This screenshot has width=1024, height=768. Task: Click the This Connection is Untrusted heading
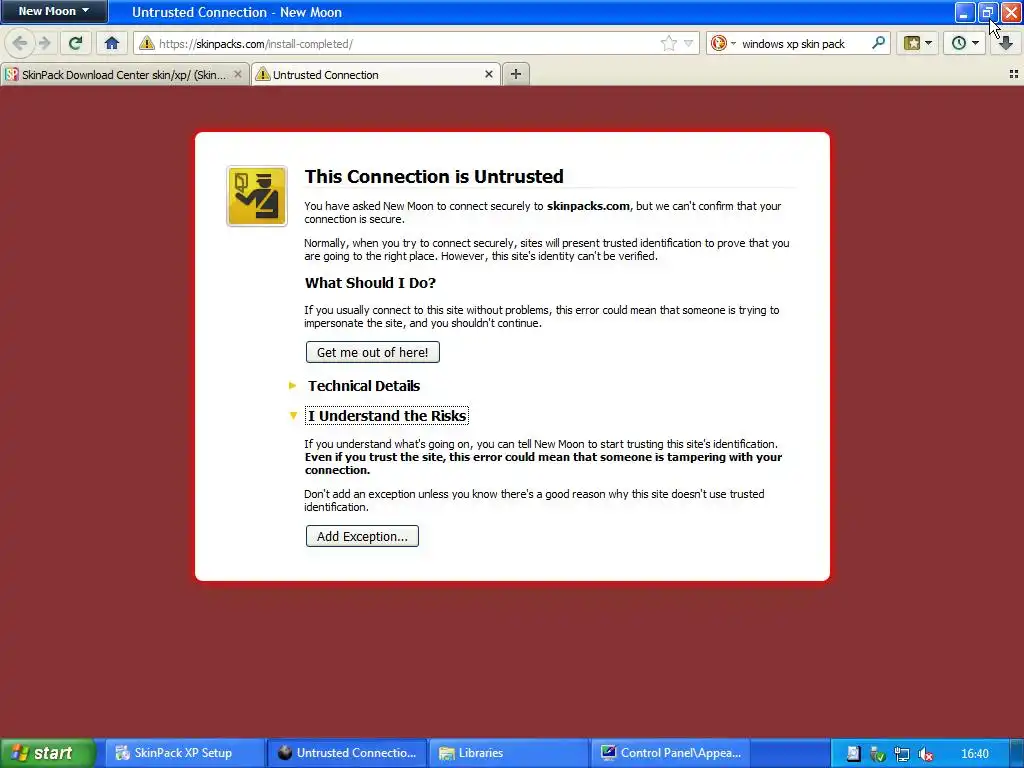coord(434,176)
